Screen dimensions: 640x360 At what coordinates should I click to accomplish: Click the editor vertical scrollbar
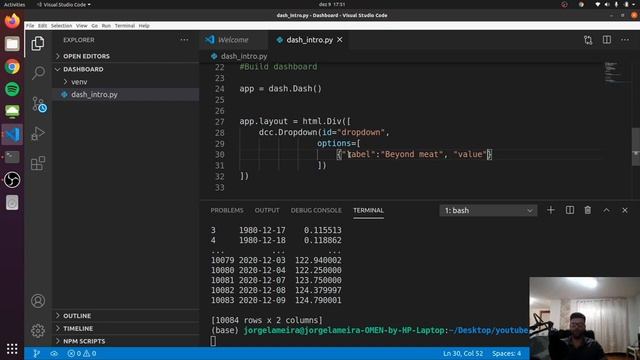point(636,147)
